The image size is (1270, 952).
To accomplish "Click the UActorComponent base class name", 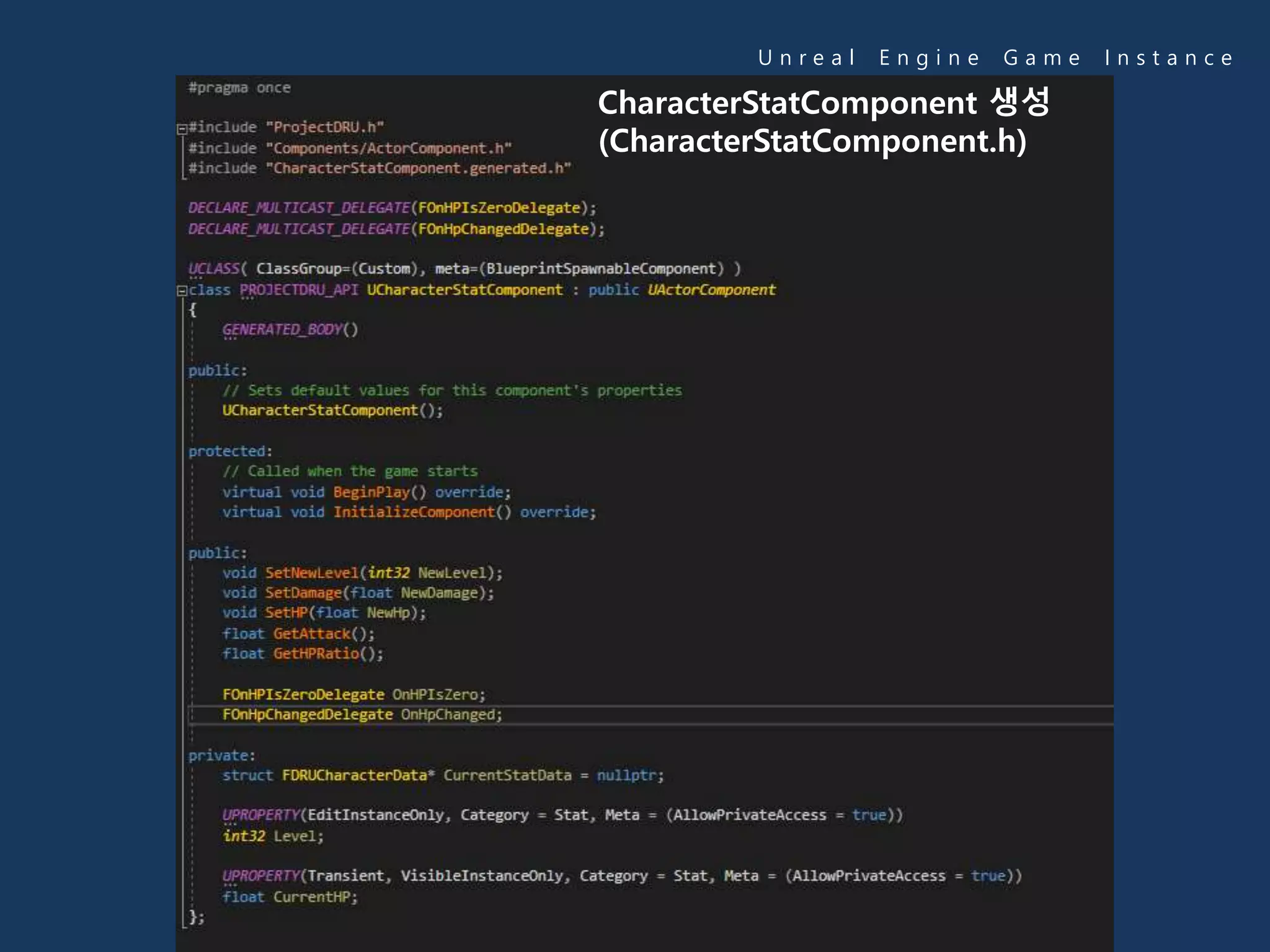I will [711, 289].
